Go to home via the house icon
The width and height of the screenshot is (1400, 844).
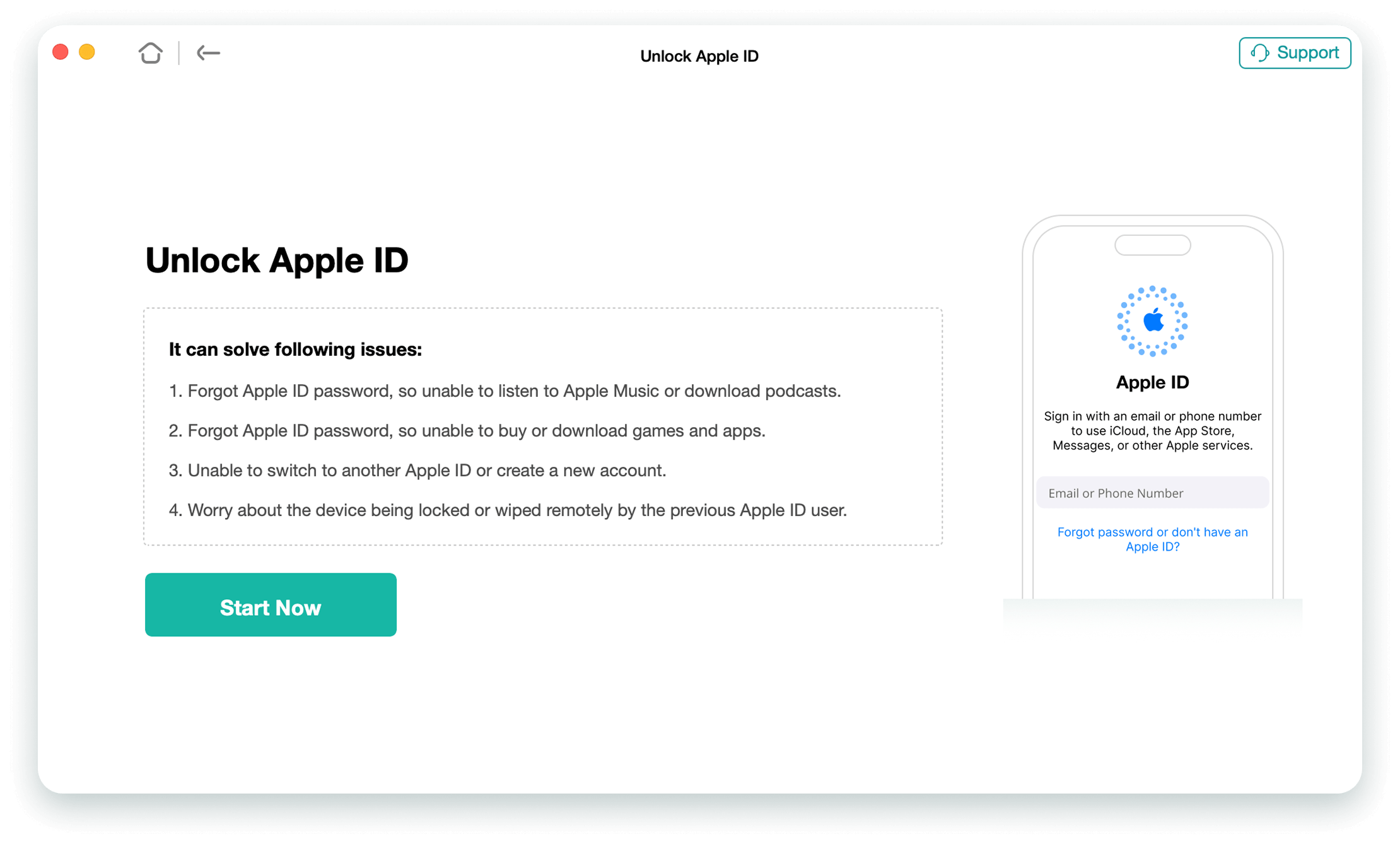click(x=151, y=53)
